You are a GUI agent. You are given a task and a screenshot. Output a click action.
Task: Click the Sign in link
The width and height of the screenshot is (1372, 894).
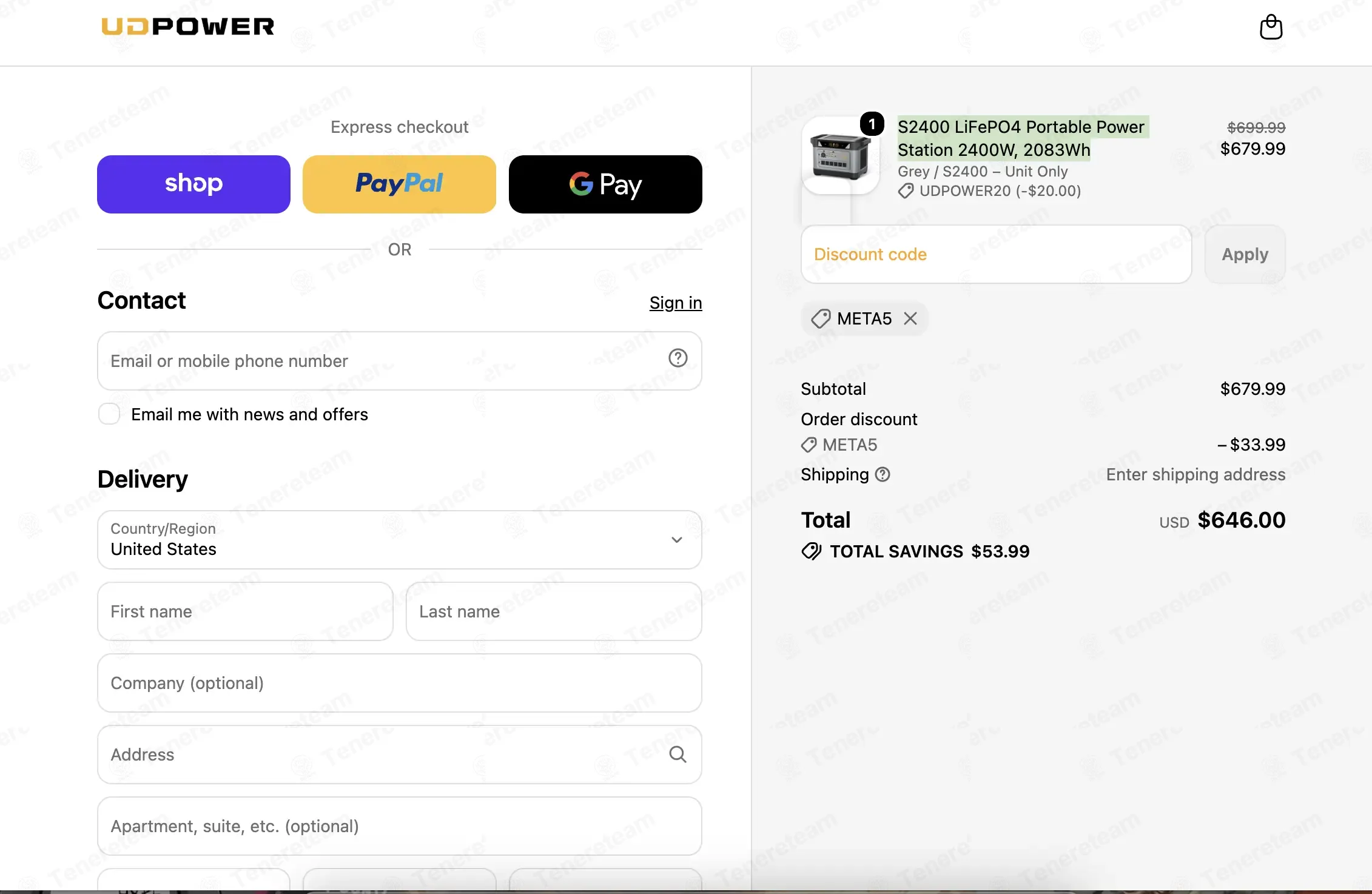pos(676,303)
